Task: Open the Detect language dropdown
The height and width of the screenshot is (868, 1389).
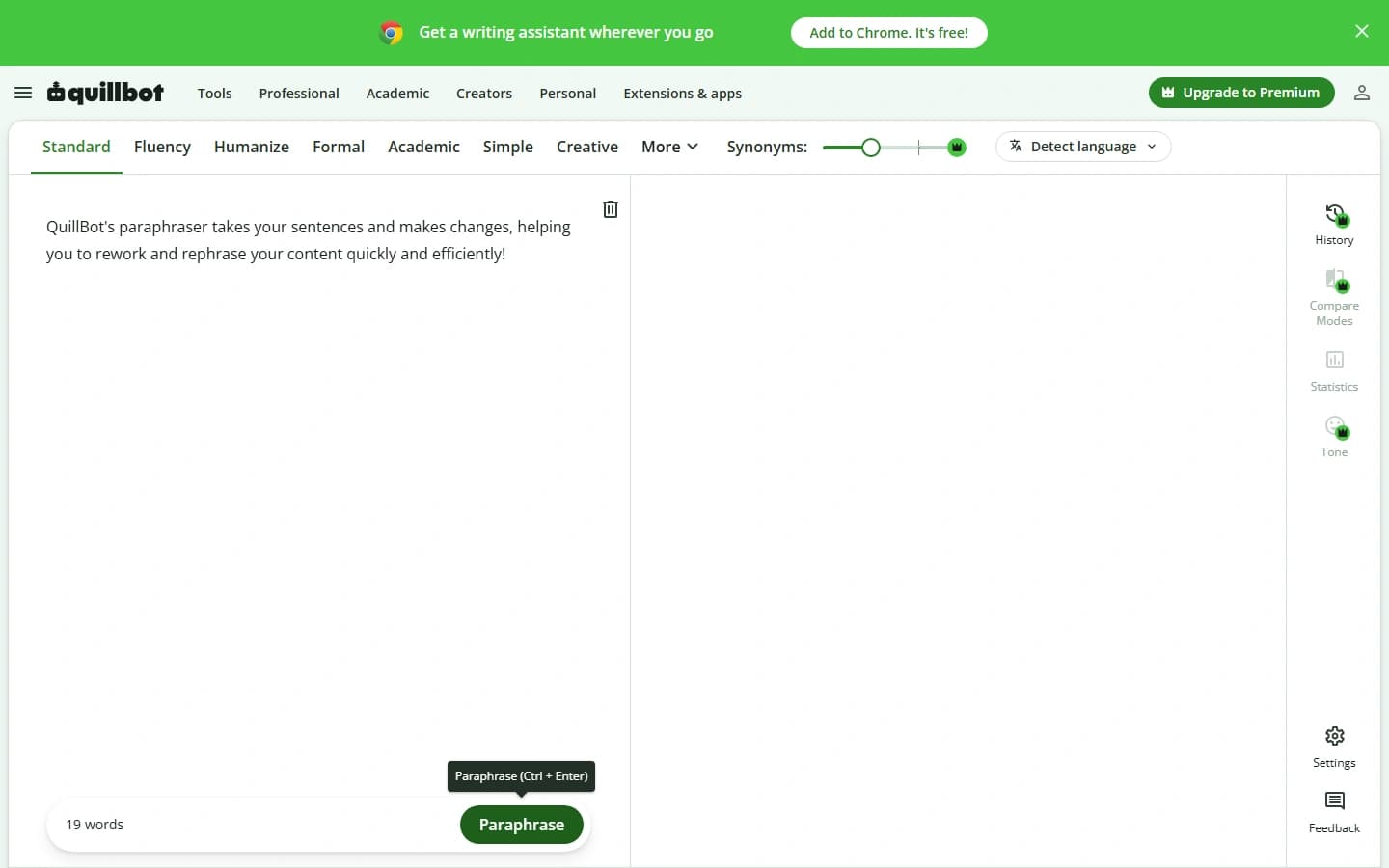Action: click(1083, 147)
